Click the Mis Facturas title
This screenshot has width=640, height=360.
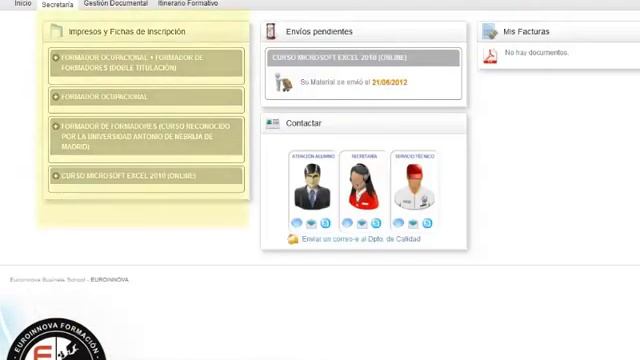[x=526, y=31]
